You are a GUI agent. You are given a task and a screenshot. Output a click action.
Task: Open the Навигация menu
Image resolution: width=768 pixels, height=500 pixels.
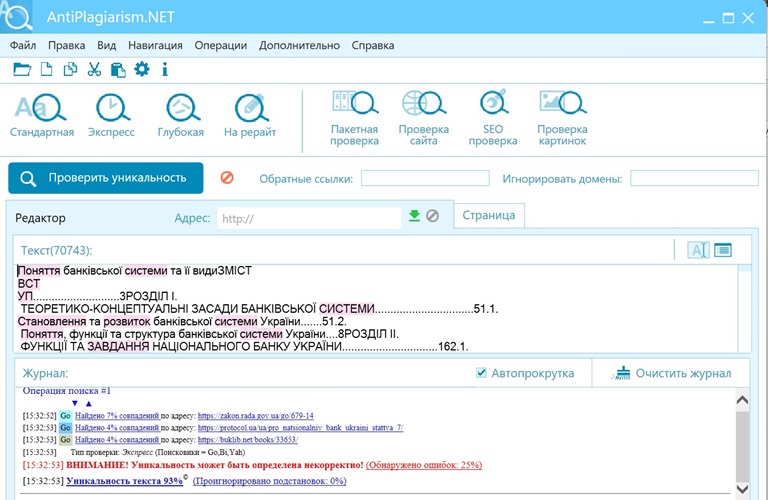point(155,46)
